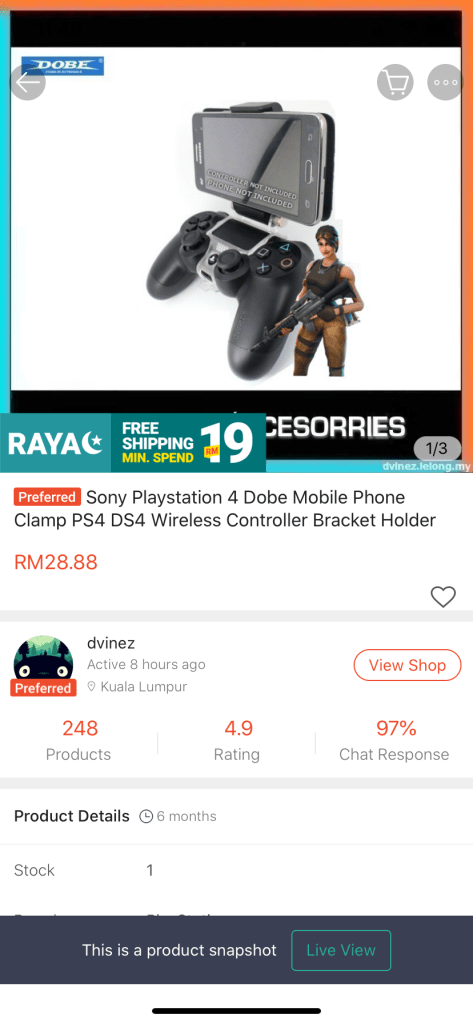
Task: Select the Product Details heading
Action: [x=72, y=816]
